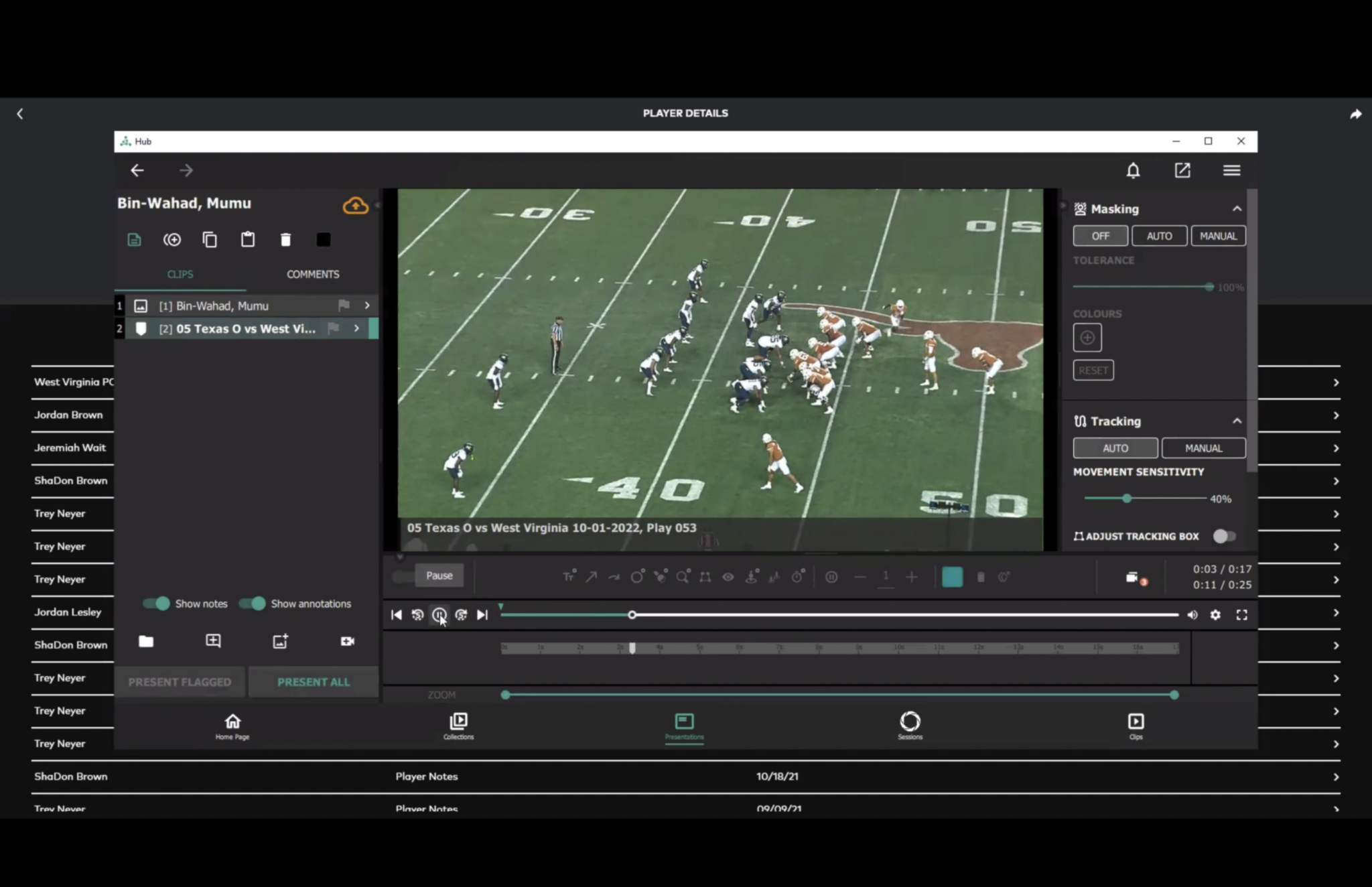This screenshot has width=1372, height=887.
Task: Switch to the Comments tab
Action: tap(313, 275)
